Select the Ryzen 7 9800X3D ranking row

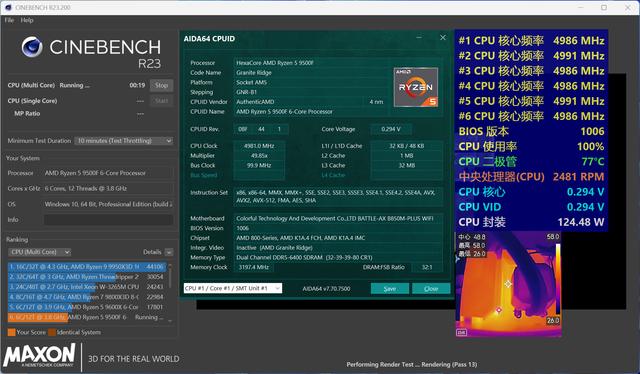87,297
